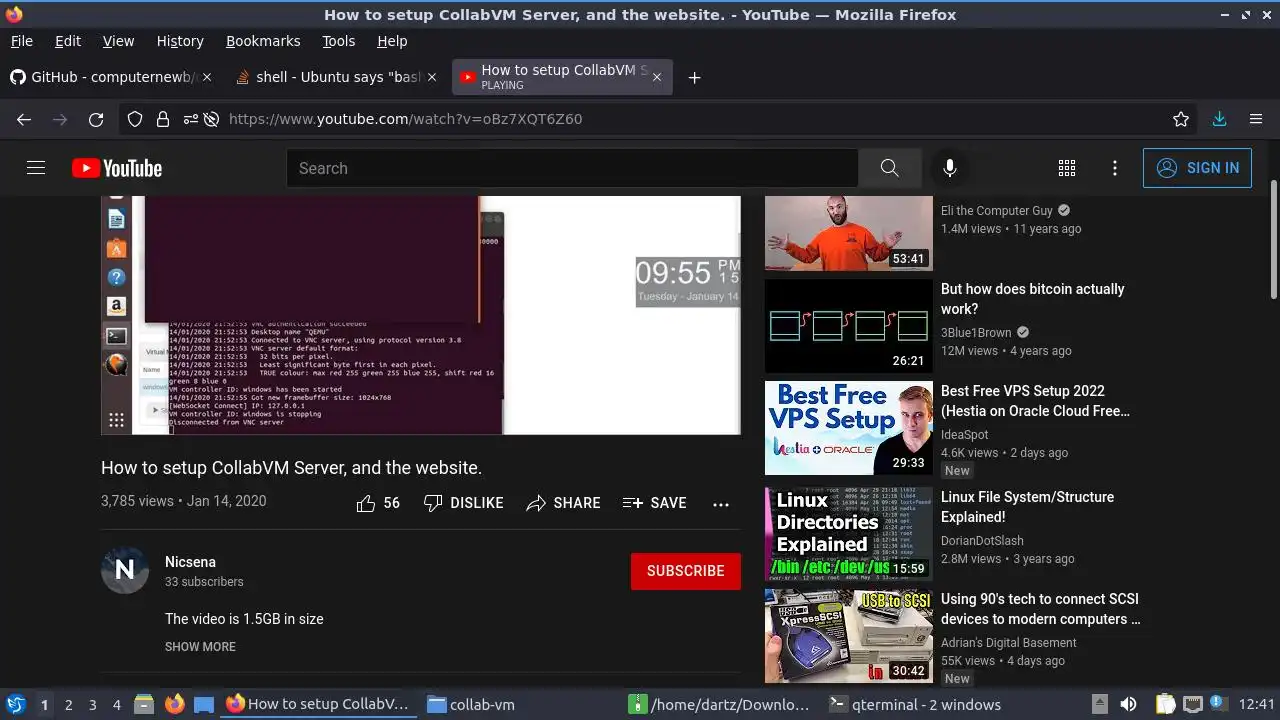Click the tracking protection shield icon
This screenshot has height=720, width=1280.
(135, 119)
